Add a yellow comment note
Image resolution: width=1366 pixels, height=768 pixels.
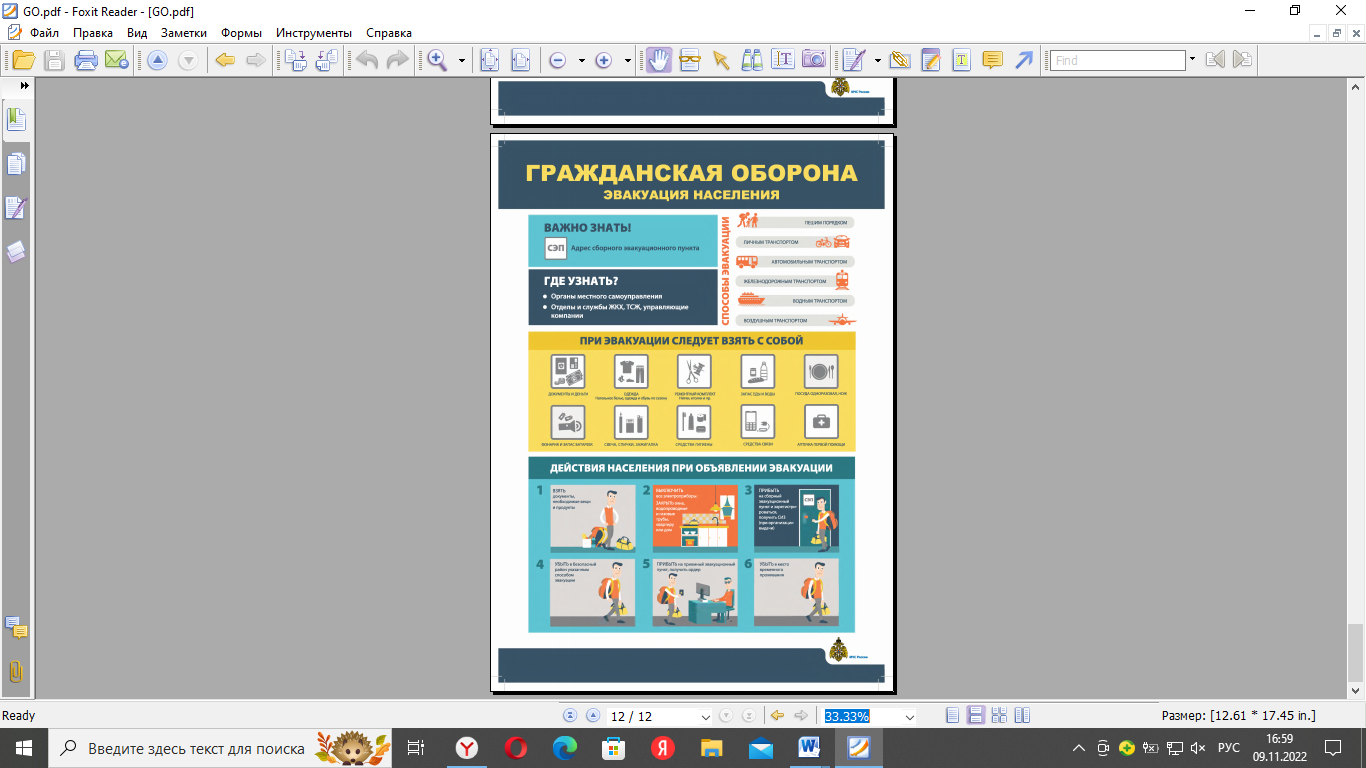(992, 60)
